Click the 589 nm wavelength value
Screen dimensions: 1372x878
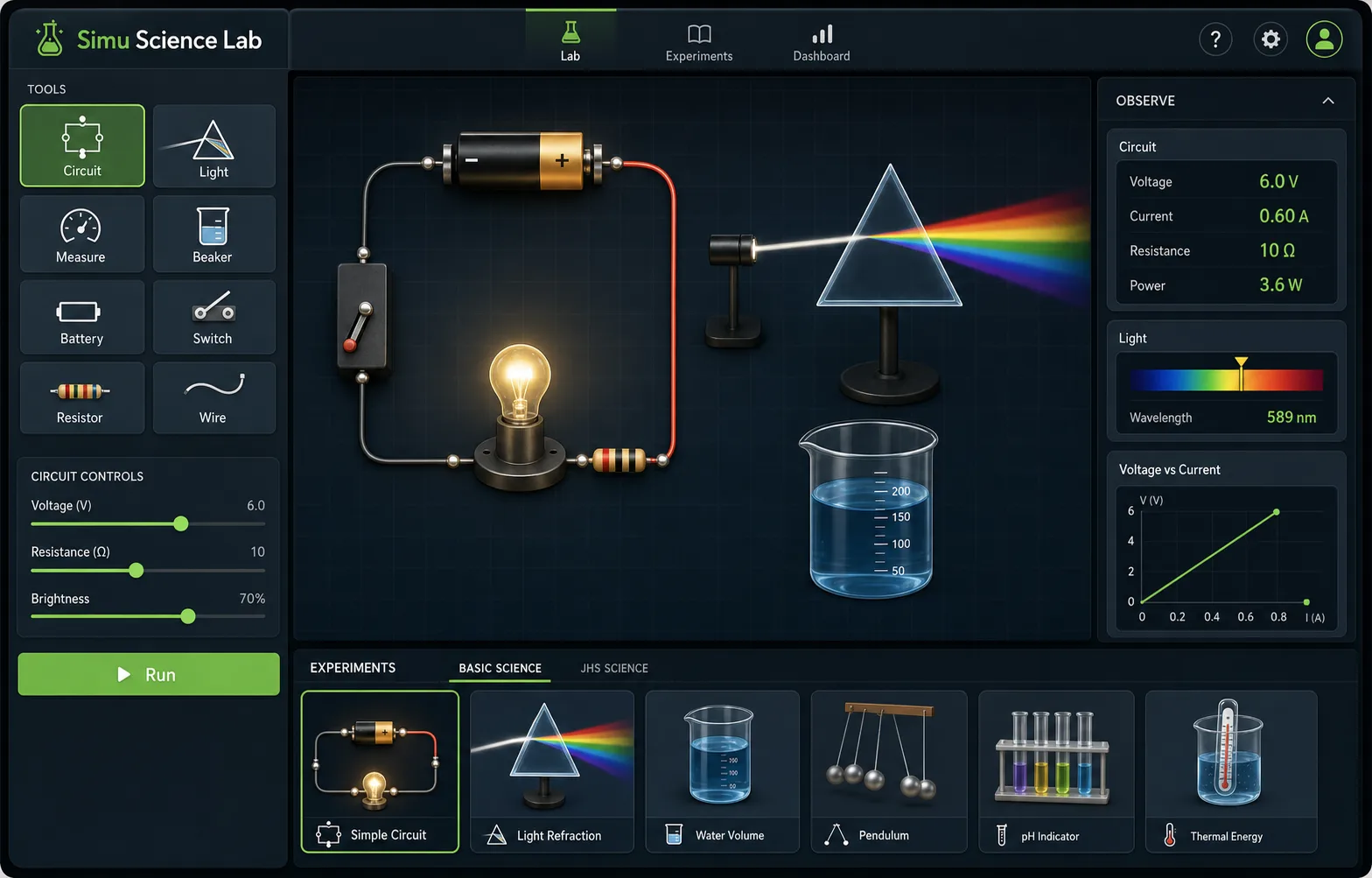coord(1291,417)
